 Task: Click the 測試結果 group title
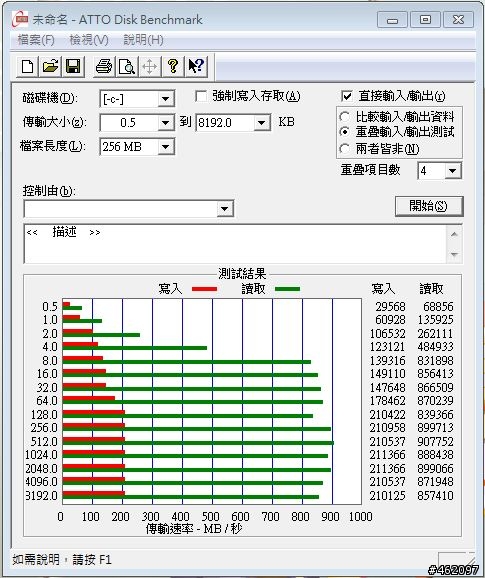242,274
